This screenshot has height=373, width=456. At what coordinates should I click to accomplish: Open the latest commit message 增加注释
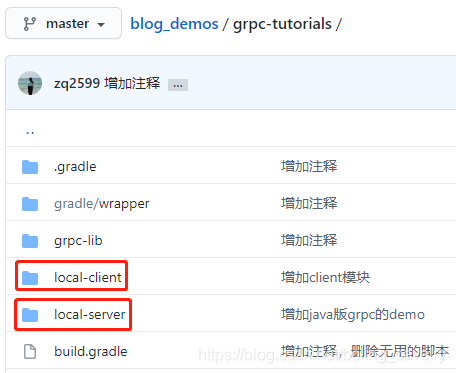click(x=132, y=83)
